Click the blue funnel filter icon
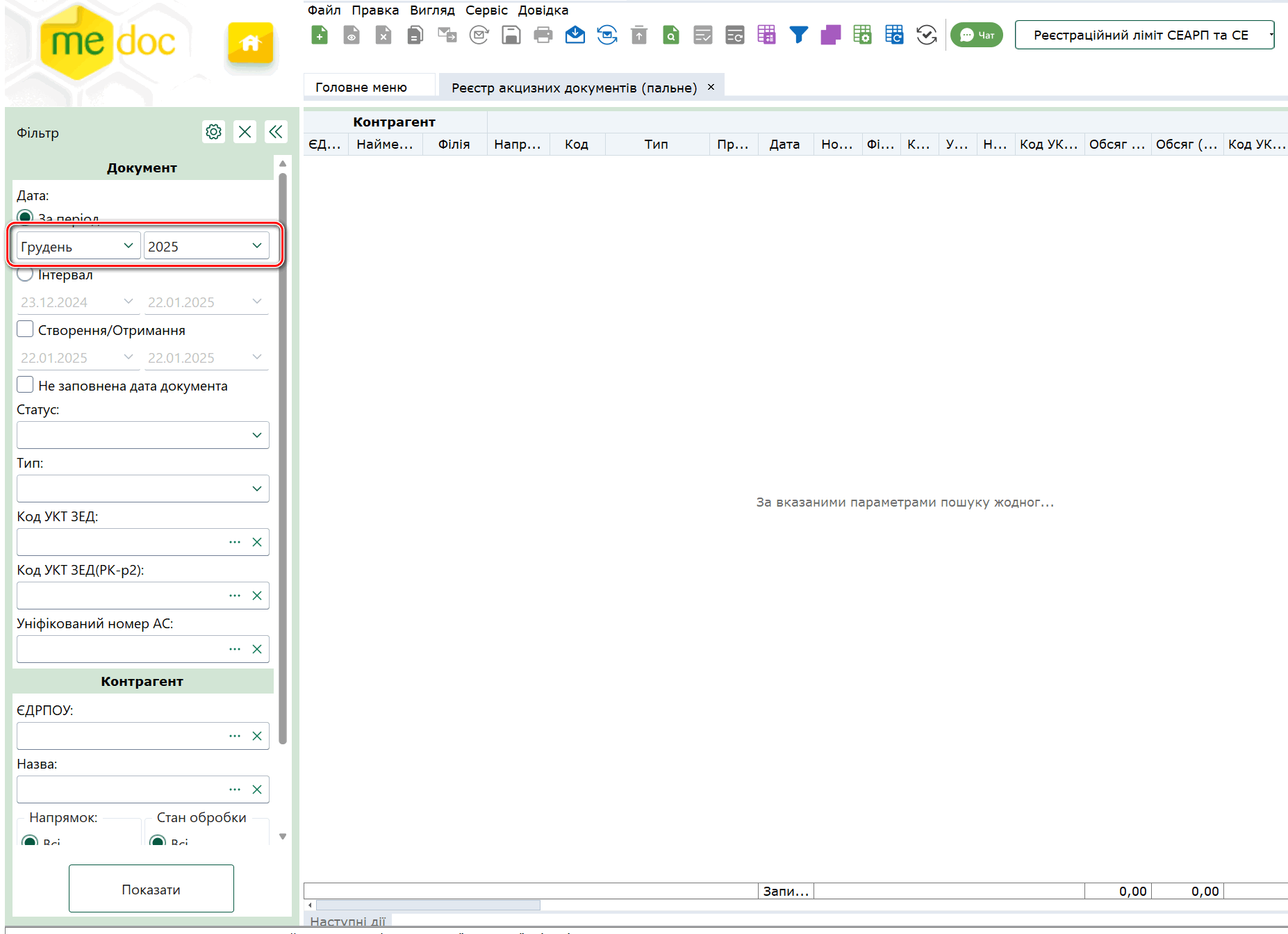The image size is (1288, 934). (x=799, y=35)
